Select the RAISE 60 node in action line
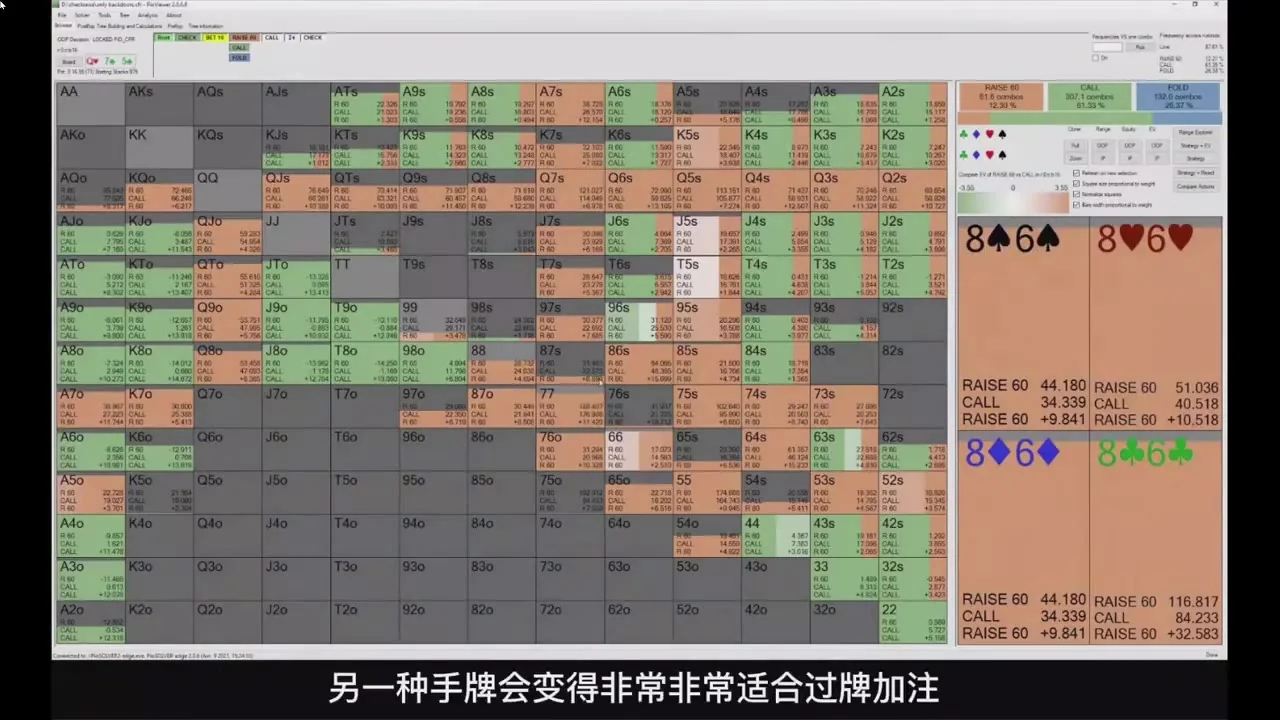1280x720 pixels. (x=244, y=38)
